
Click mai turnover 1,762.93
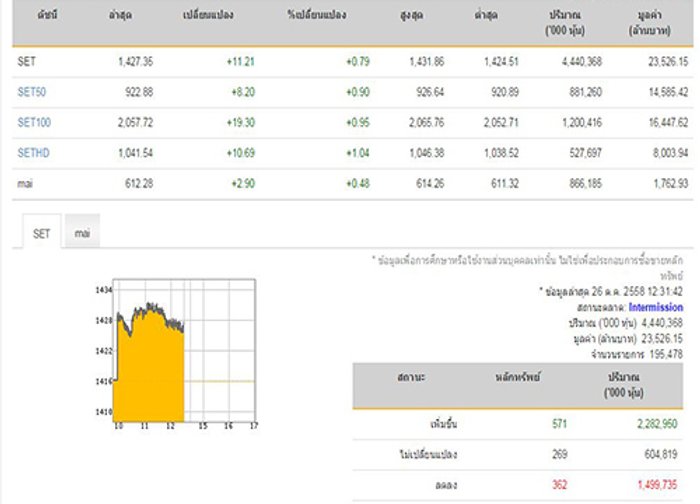click(x=671, y=183)
